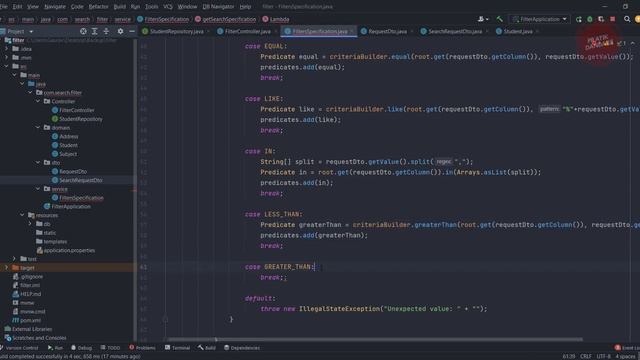Click the CRLF line separator indicator
640x360 pixels.
click(586, 356)
